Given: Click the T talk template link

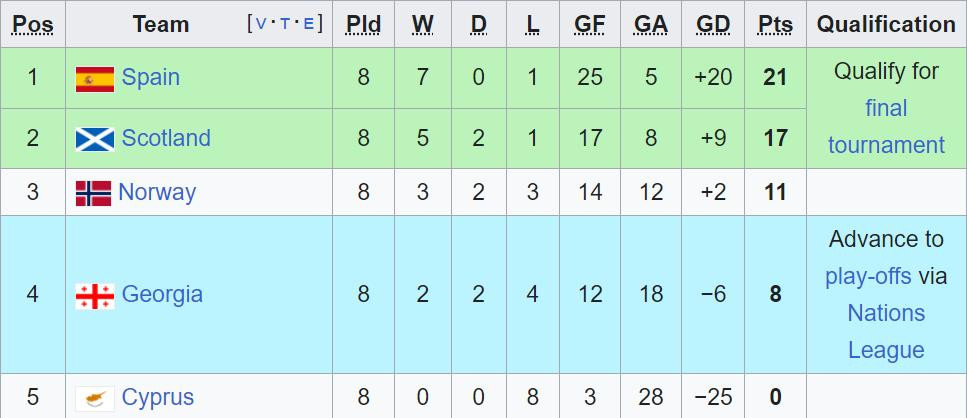Looking at the screenshot, I should [285, 24].
